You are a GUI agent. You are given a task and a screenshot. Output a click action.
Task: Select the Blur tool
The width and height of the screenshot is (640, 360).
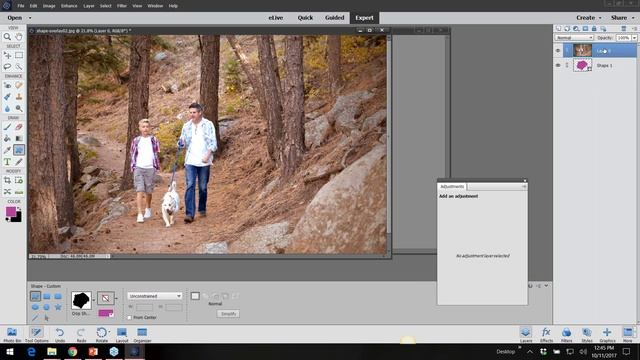[7, 108]
